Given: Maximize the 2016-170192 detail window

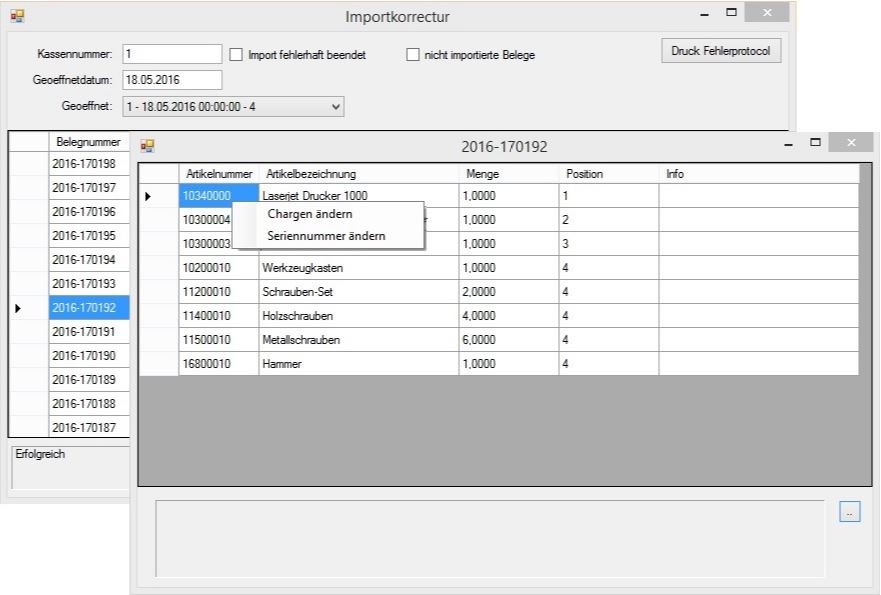Looking at the screenshot, I should pos(815,144).
